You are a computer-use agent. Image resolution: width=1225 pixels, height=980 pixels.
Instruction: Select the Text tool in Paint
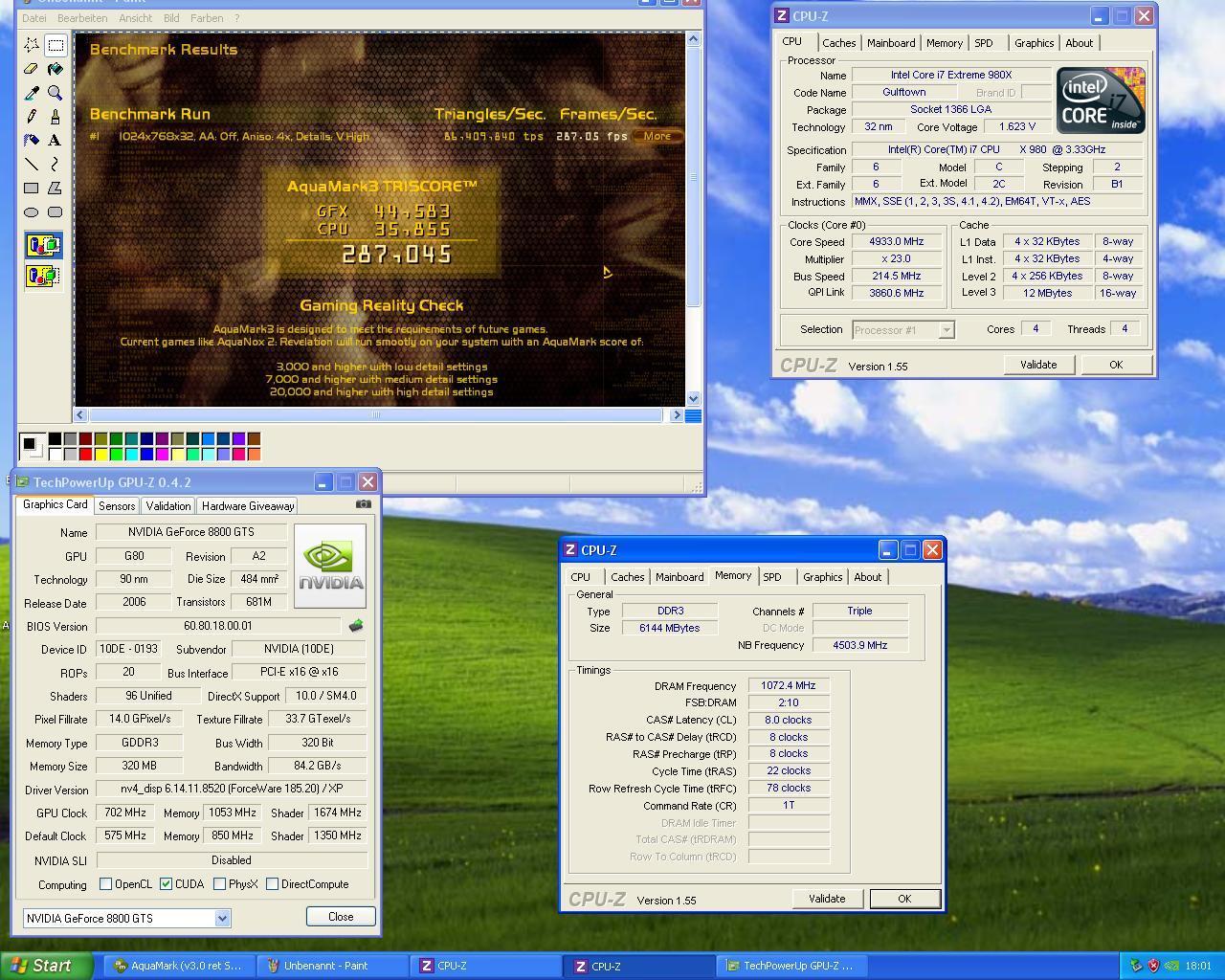coord(56,141)
